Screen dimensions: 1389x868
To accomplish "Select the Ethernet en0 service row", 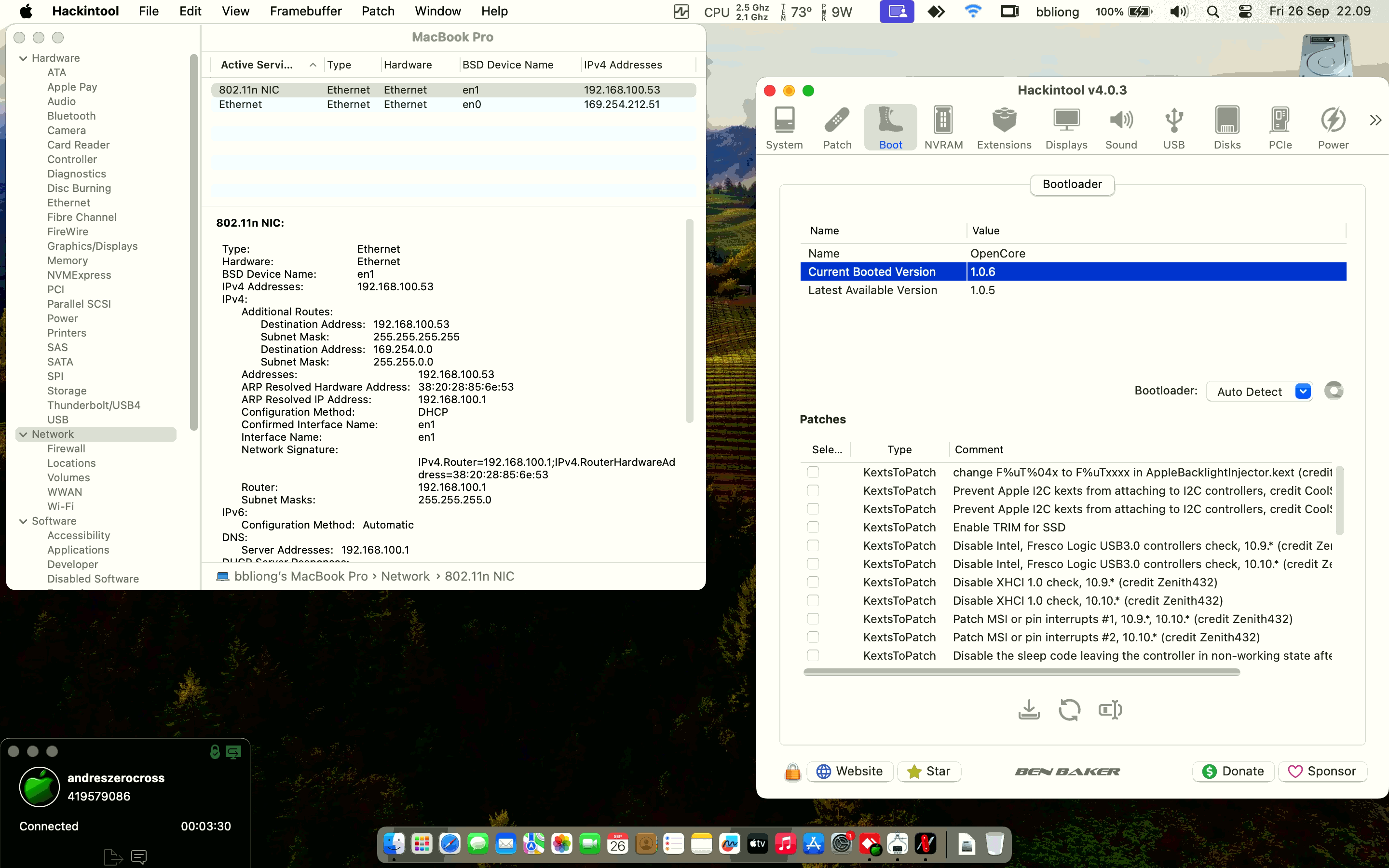I will pyautogui.click(x=453, y=105).
